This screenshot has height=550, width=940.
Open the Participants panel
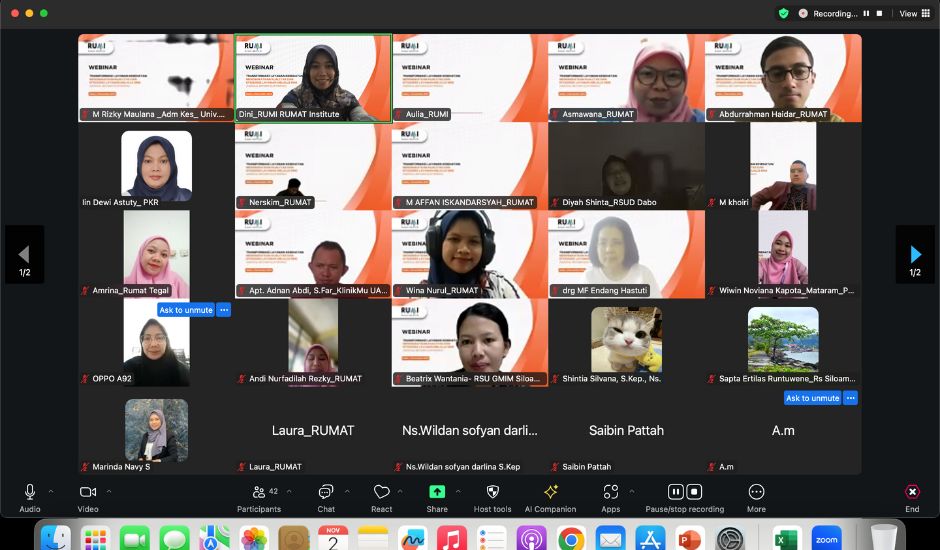point(259,492)
